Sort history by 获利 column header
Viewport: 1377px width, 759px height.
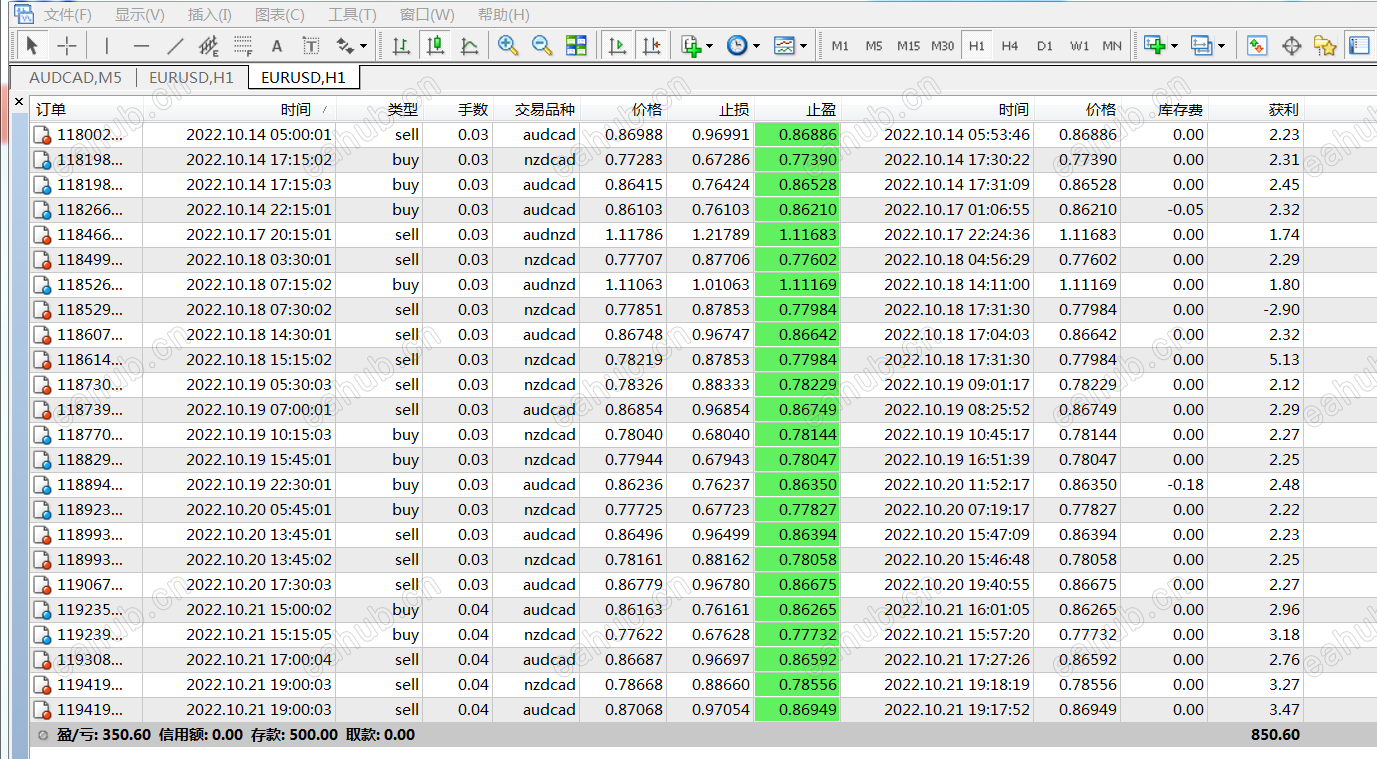(x=1283, y=110)
